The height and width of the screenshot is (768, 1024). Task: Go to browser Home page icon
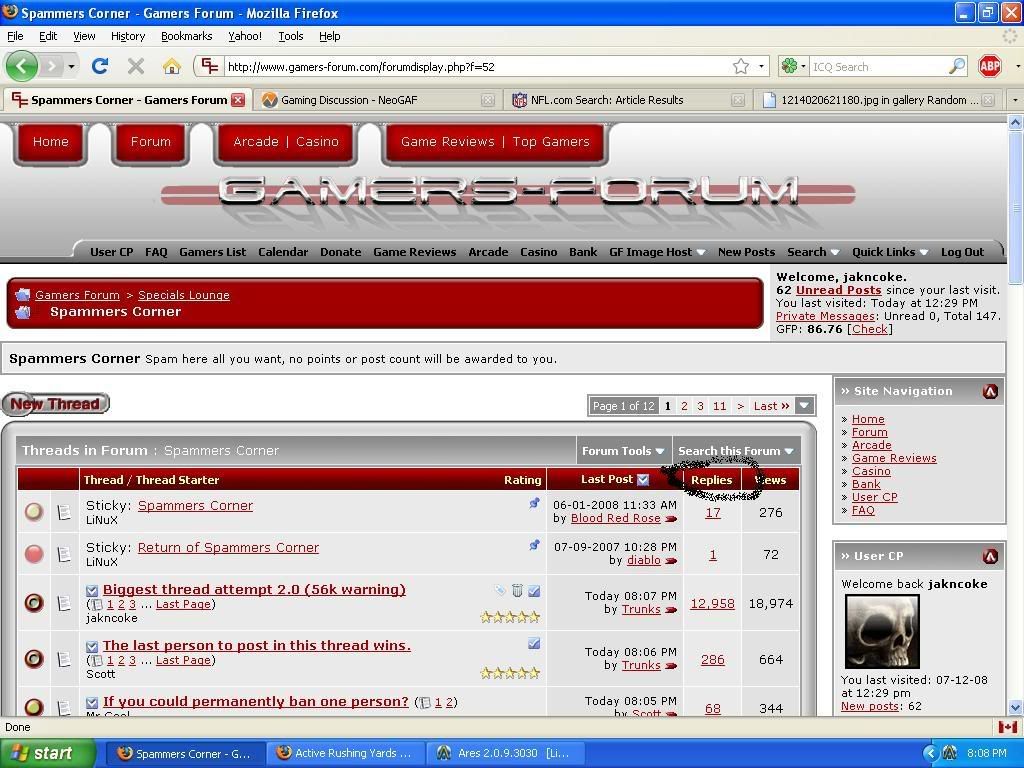pyautogui.click(x=172, y=66)
